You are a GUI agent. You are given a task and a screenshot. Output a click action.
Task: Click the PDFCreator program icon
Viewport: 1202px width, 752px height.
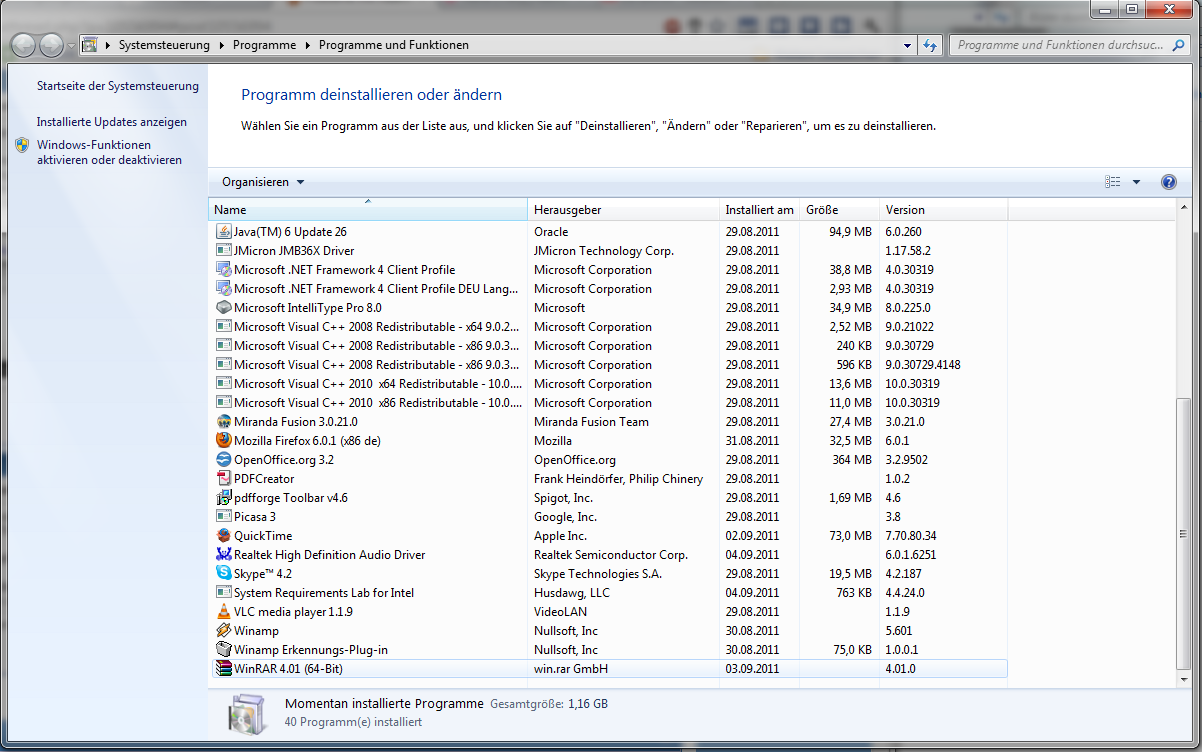point(224,478)
